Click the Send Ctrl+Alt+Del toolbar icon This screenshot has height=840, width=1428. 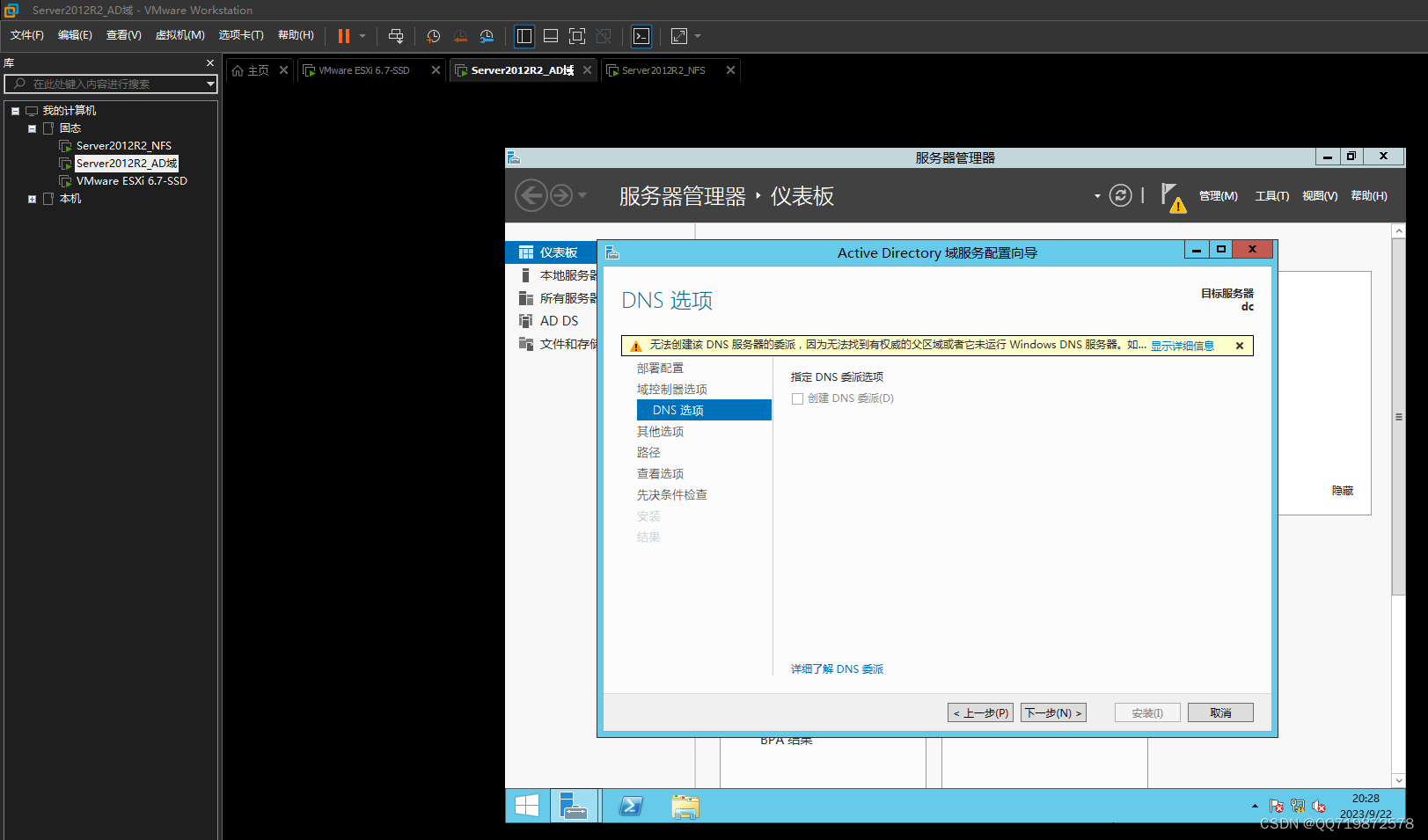pos(396,36)
